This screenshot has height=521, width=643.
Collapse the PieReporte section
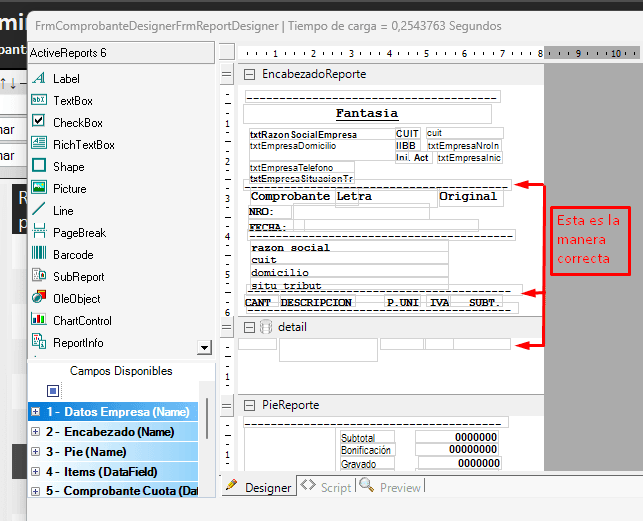click(x=249, y=405)
